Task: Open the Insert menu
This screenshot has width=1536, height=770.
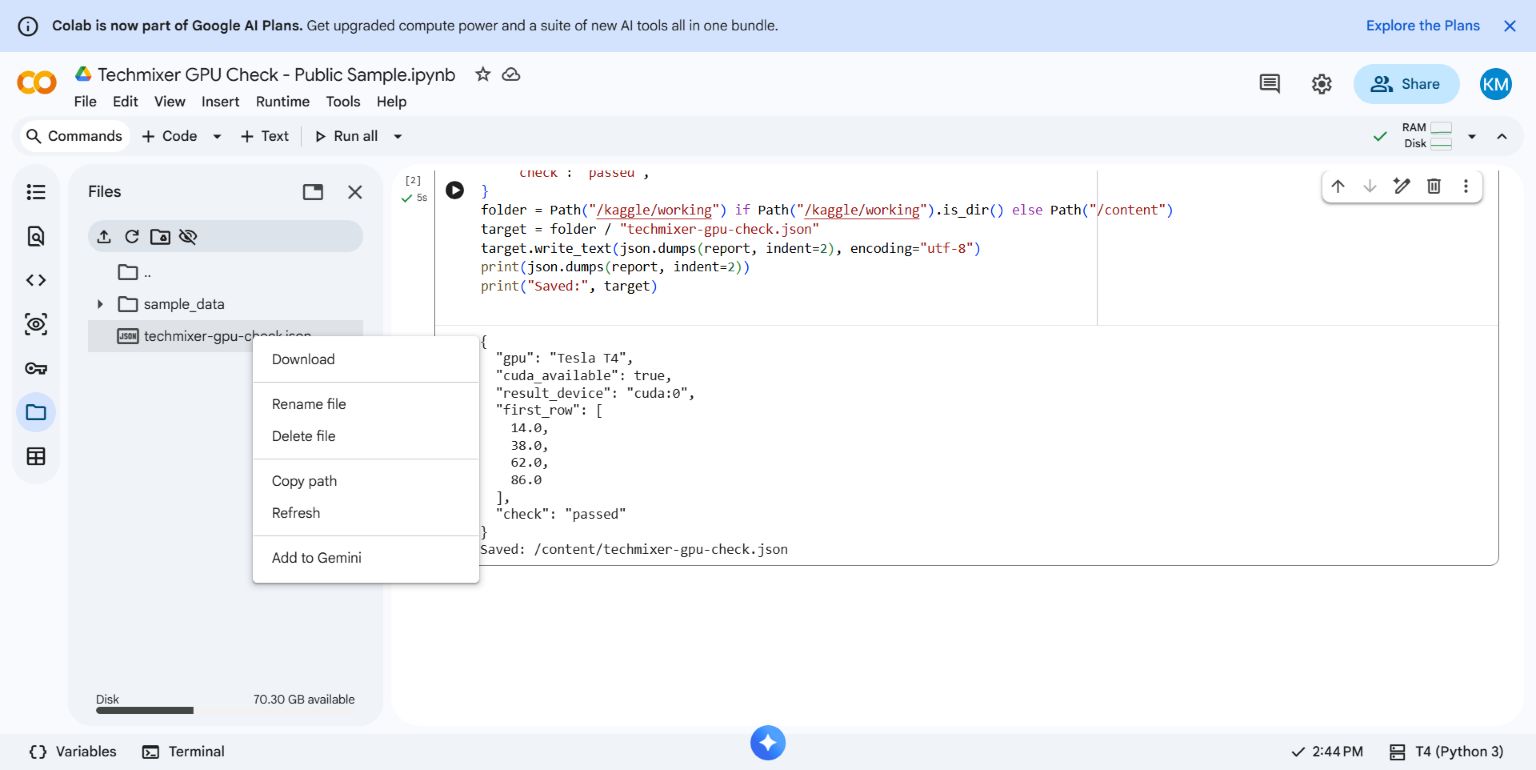Action: pos(220,101)
